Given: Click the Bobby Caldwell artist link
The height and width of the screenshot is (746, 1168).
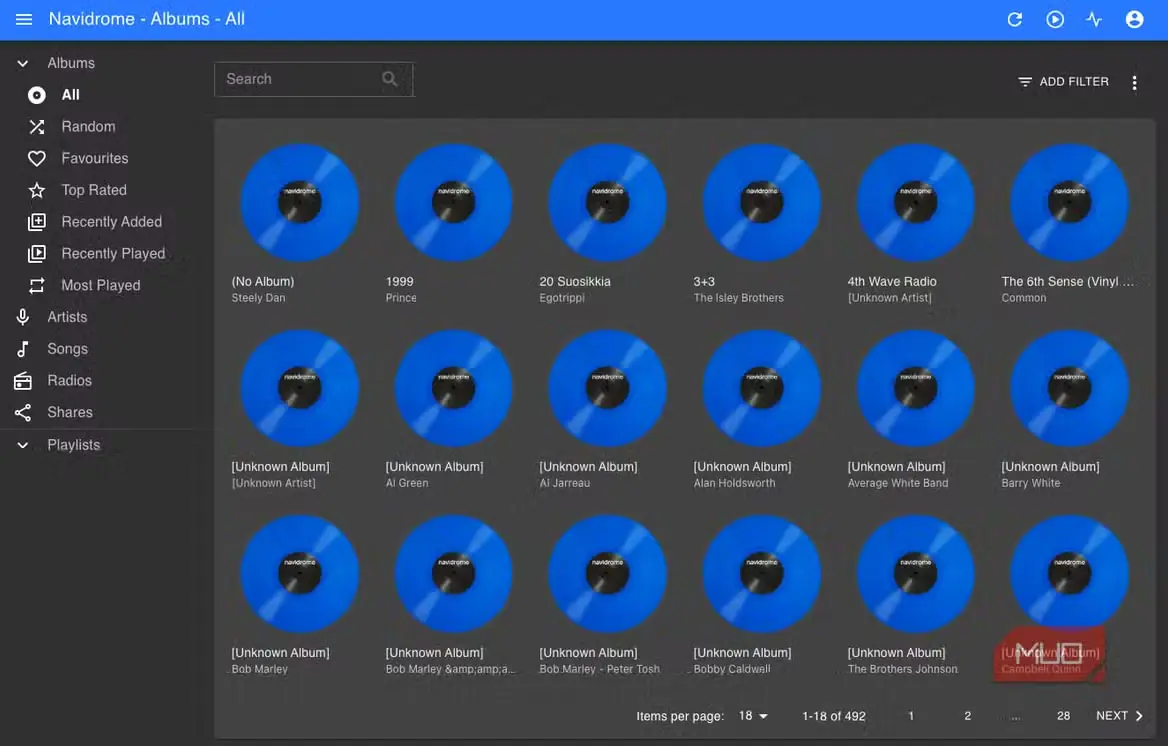Looking at the screenshot, I should point(731,668).
